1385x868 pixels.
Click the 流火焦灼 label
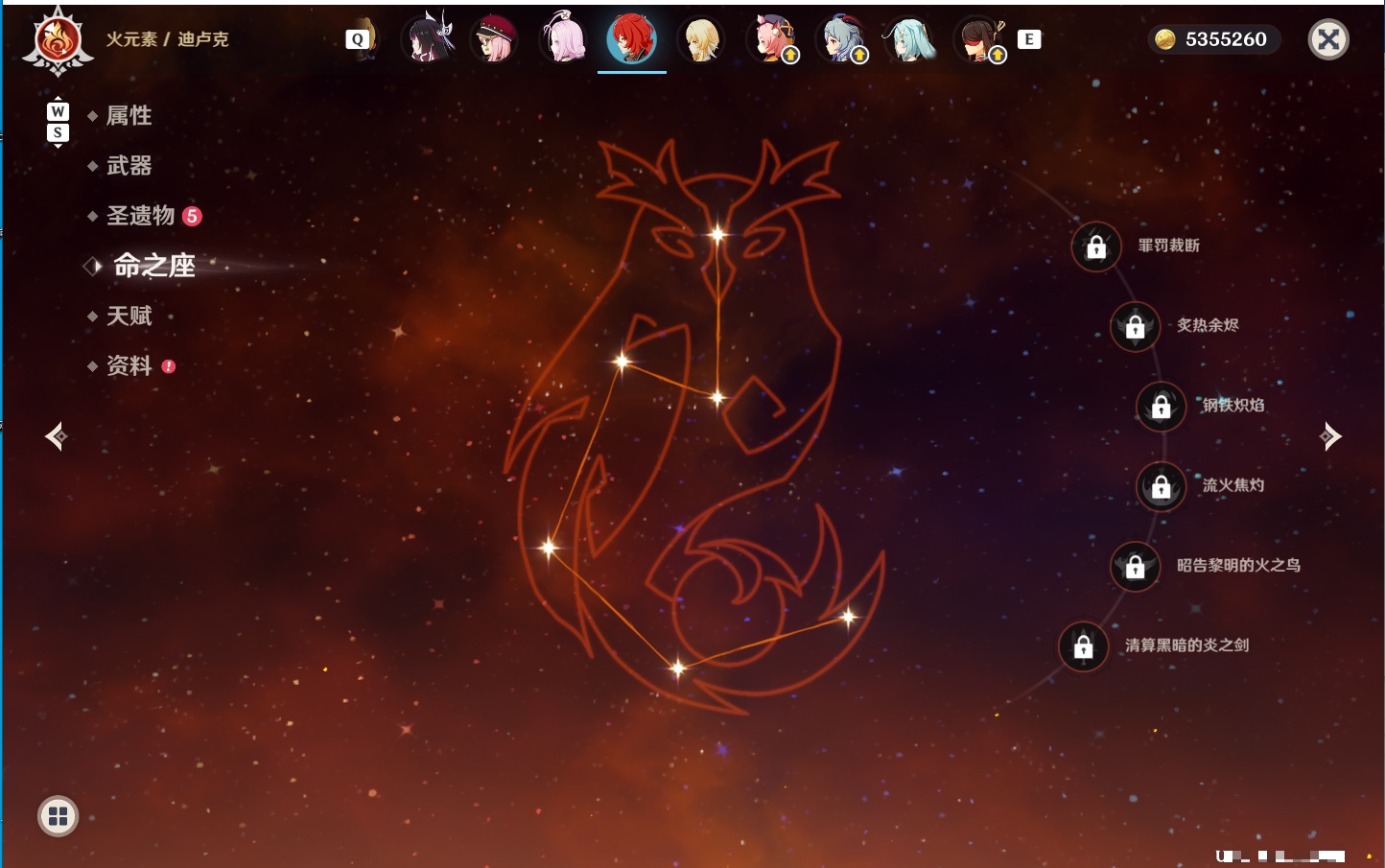click(x=1233, y=485)
